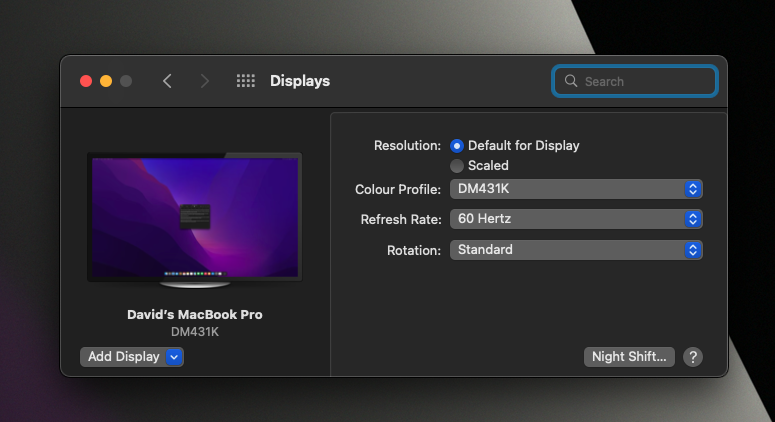The height and width of the screenshot is (422, 775).
Task: Click David's MacBook Pro label
Action: tap(195, 315)
